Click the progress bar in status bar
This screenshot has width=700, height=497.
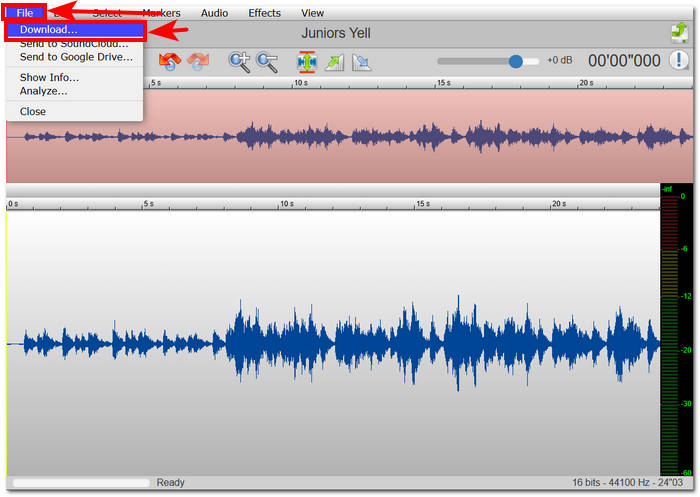[x=81, y=483]
